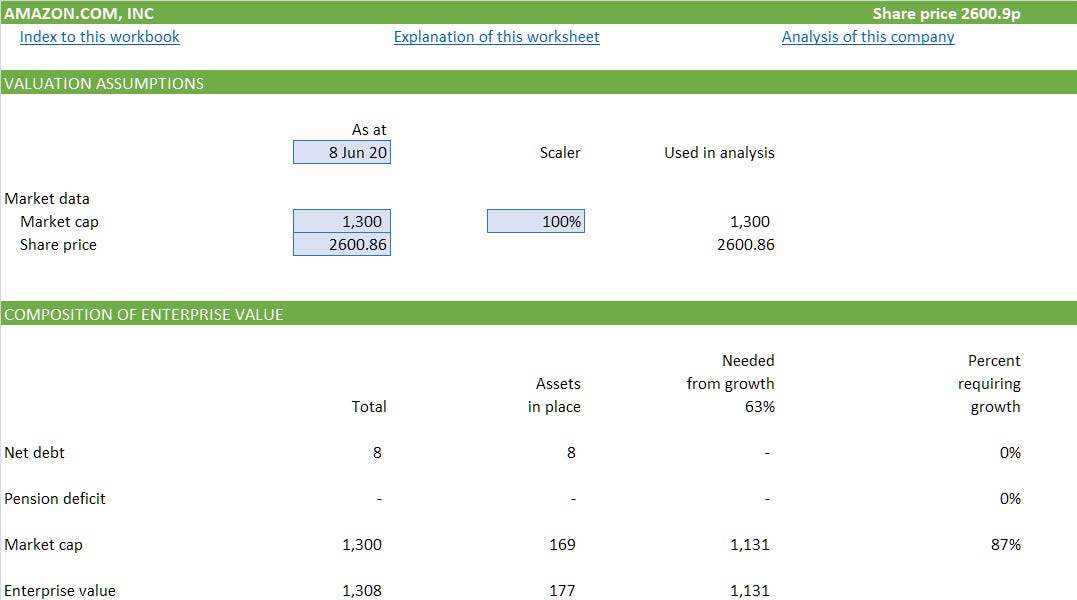Edit the Share price input cell showing 2600.86

(341, 244)
